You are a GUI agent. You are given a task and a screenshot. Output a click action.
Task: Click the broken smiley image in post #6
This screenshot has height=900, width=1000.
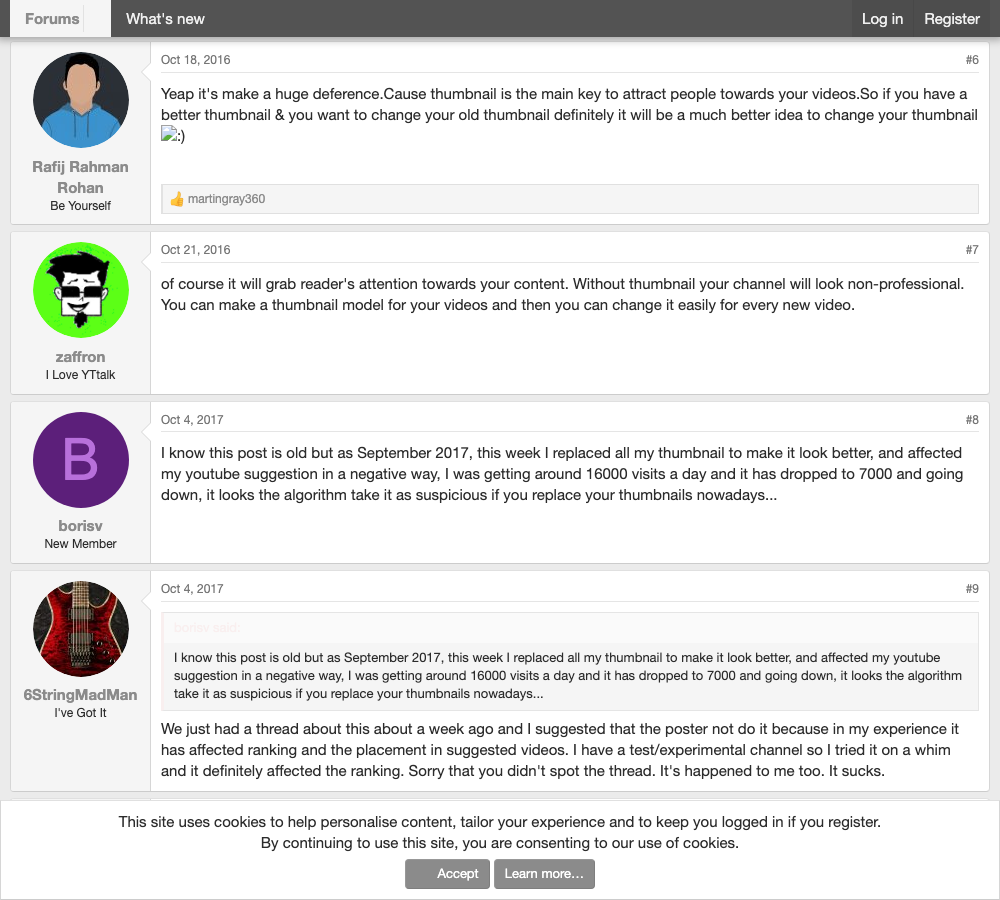pos(173,135)
